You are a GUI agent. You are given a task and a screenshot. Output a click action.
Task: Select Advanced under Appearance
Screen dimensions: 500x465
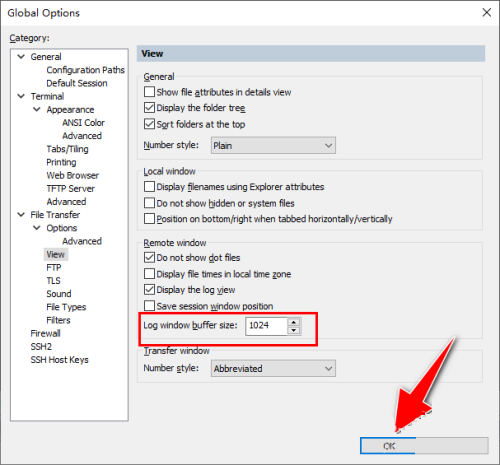82,136
